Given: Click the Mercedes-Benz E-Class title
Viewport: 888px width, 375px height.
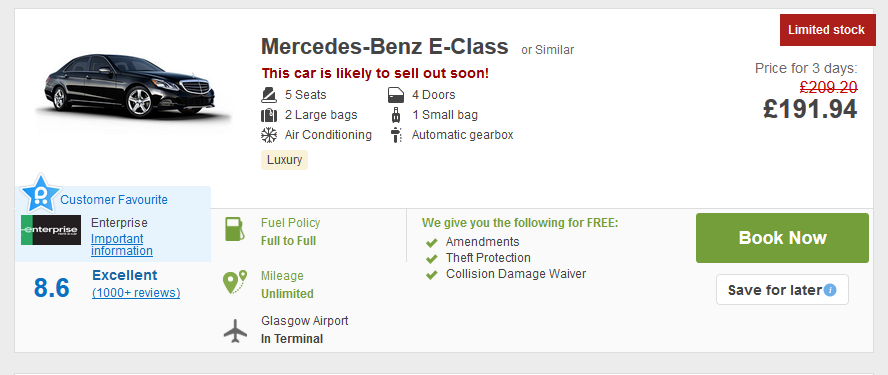Looking at the screenshot, I should click(x=385, y=46).
